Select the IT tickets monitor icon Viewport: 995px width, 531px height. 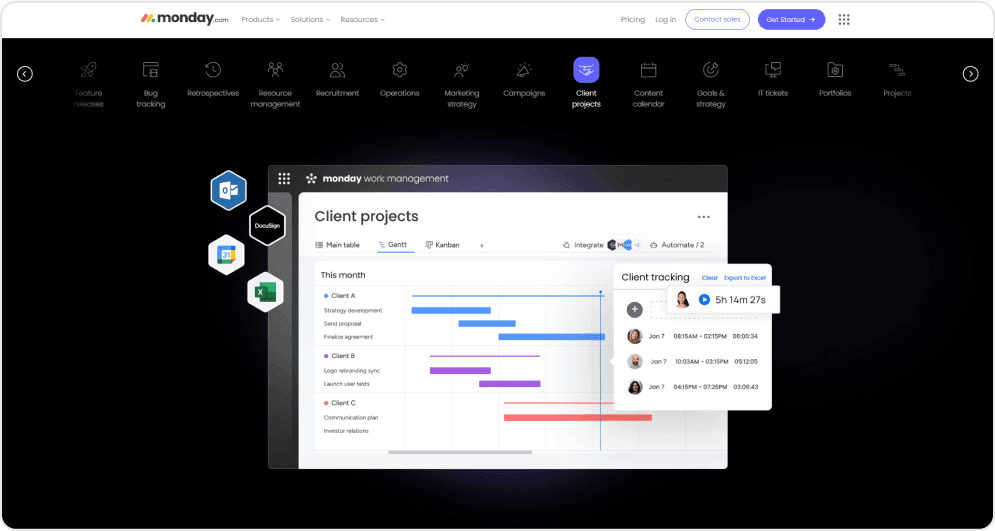pos(773,70)
